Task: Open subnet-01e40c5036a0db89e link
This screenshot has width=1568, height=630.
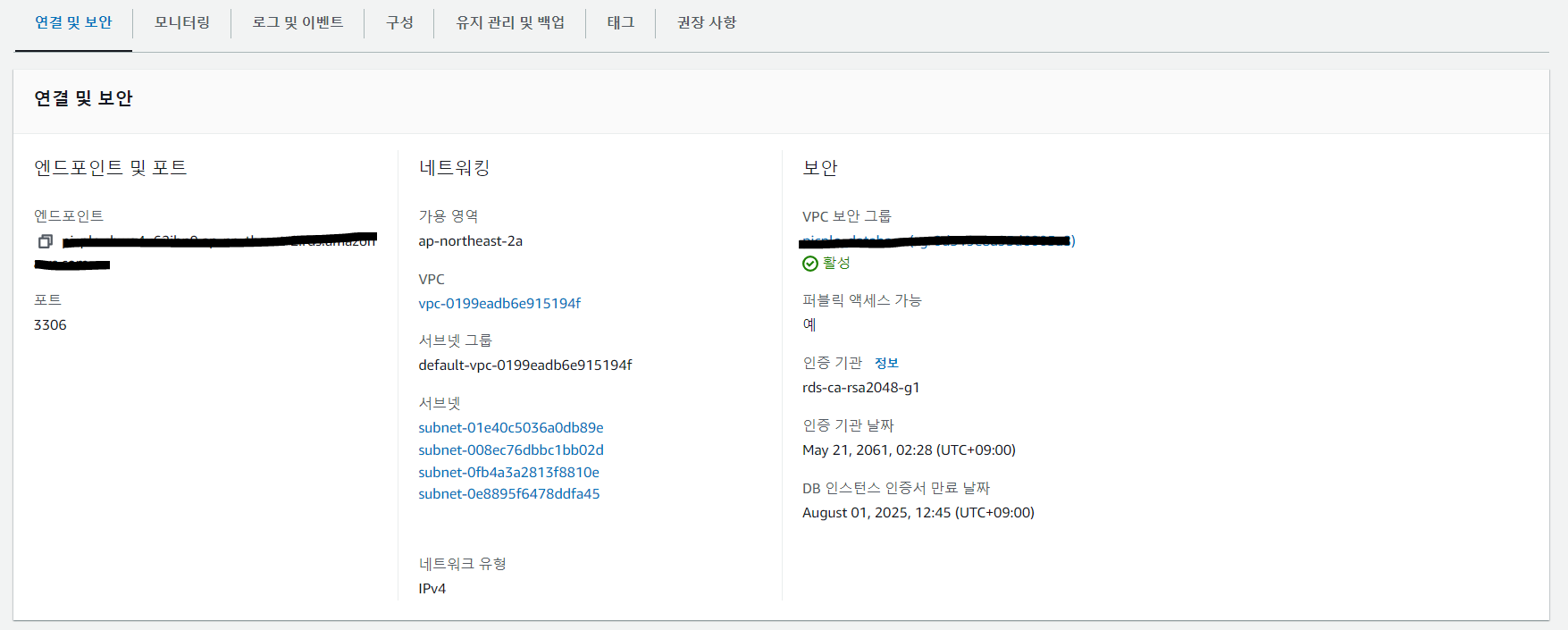Action: pyautogui.click(x=511, y=428)
